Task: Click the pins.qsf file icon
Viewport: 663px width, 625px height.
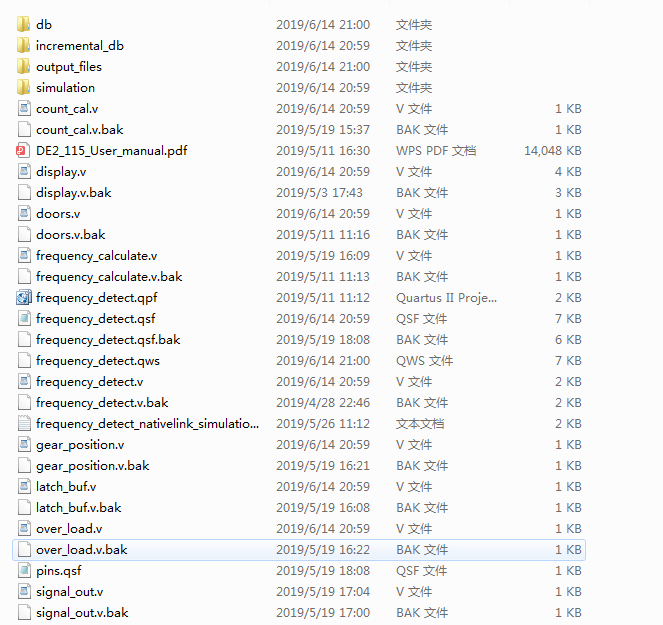Action: click(x=24, y=570)
